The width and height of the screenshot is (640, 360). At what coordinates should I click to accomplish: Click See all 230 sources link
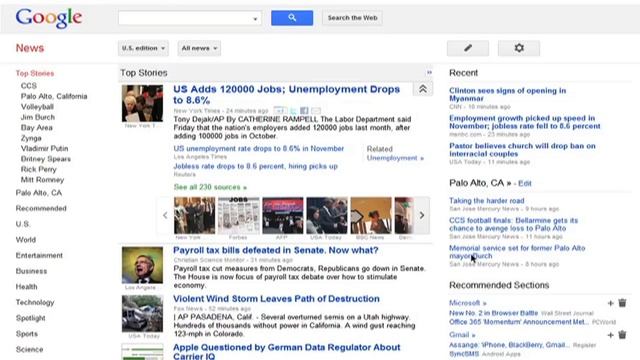(x=210, y=187)
